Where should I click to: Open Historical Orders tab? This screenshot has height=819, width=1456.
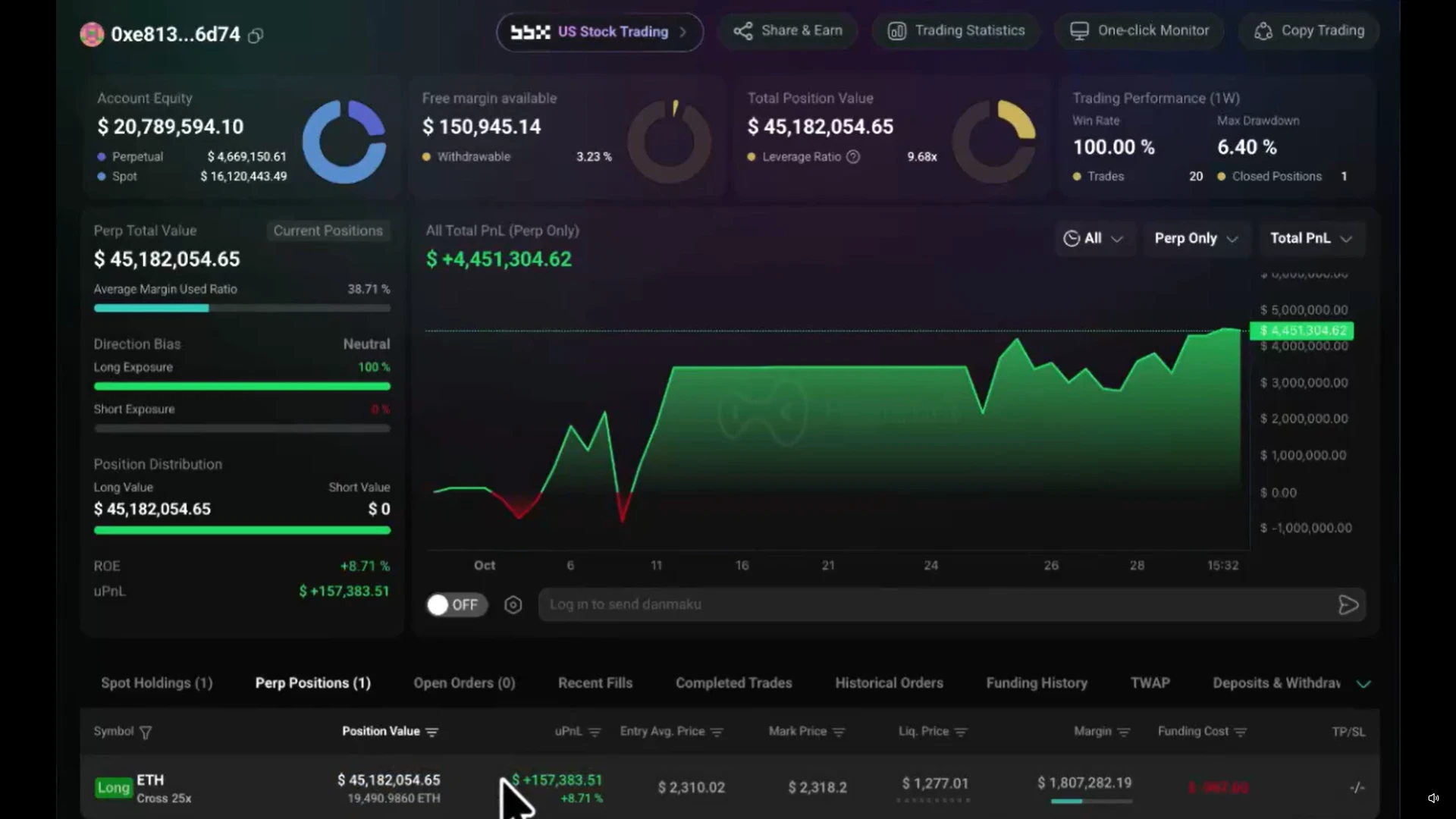click(x=890, y=683)
